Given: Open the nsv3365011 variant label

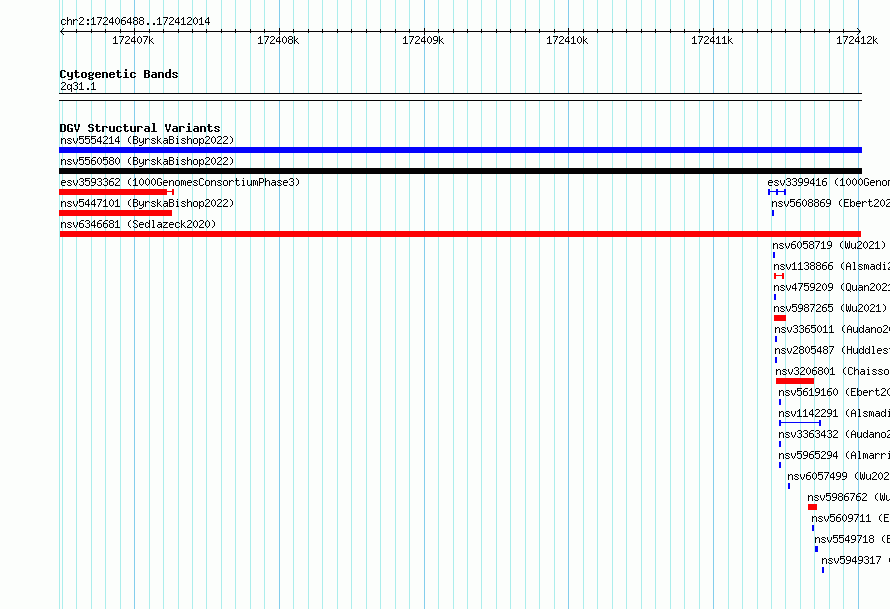Looking at the screenshot, I should click(x=832, y=329).
